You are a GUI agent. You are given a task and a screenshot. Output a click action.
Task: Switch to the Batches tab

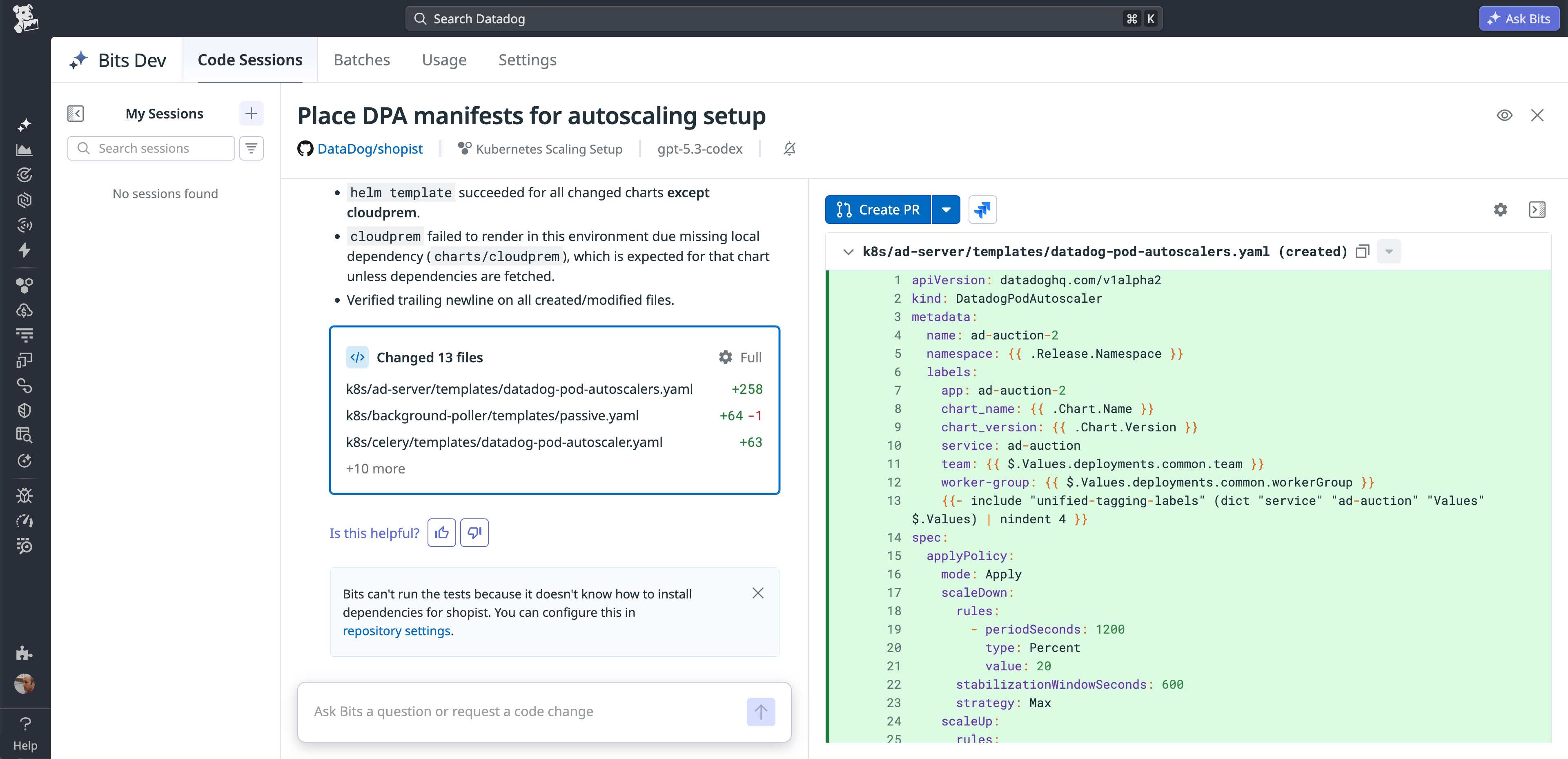[361, 60]
